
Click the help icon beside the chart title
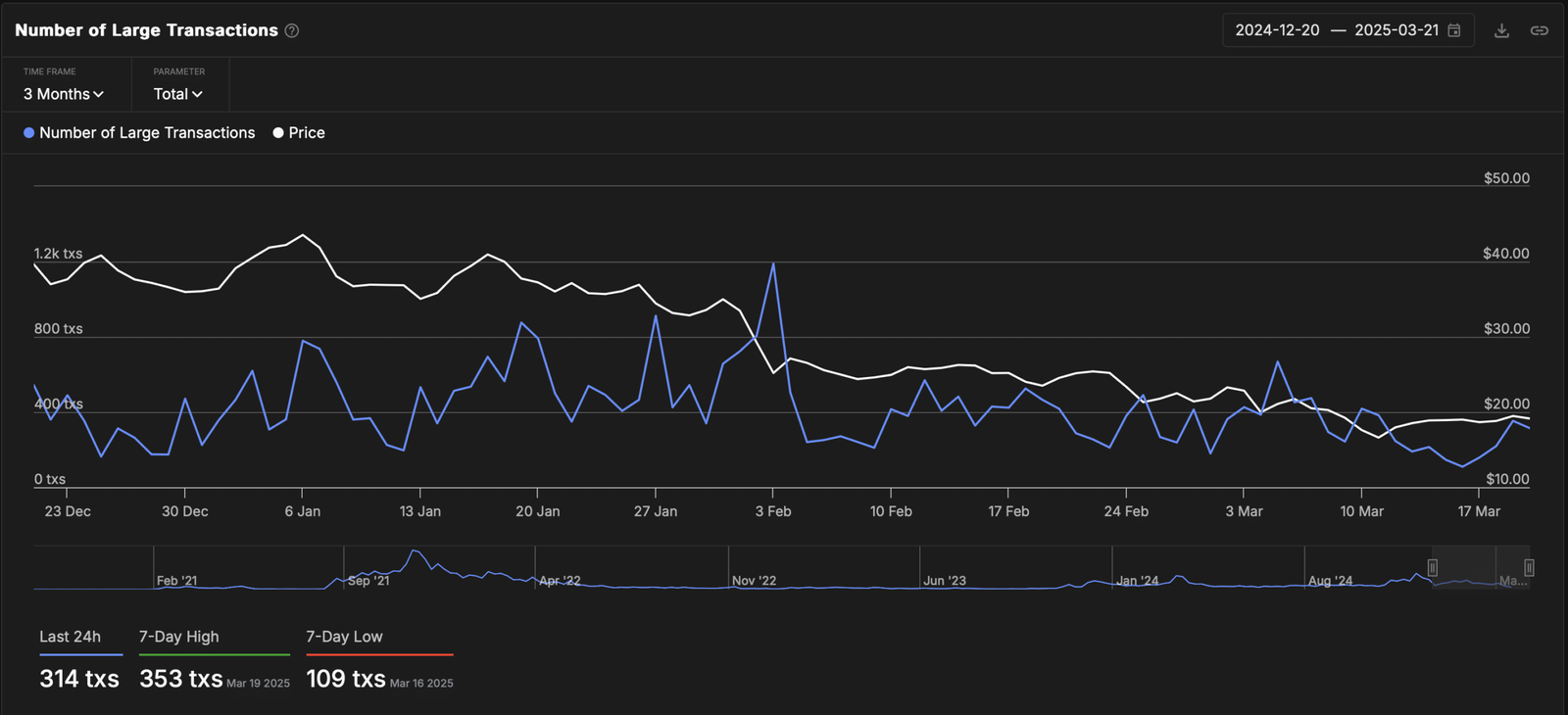(292, 31)
